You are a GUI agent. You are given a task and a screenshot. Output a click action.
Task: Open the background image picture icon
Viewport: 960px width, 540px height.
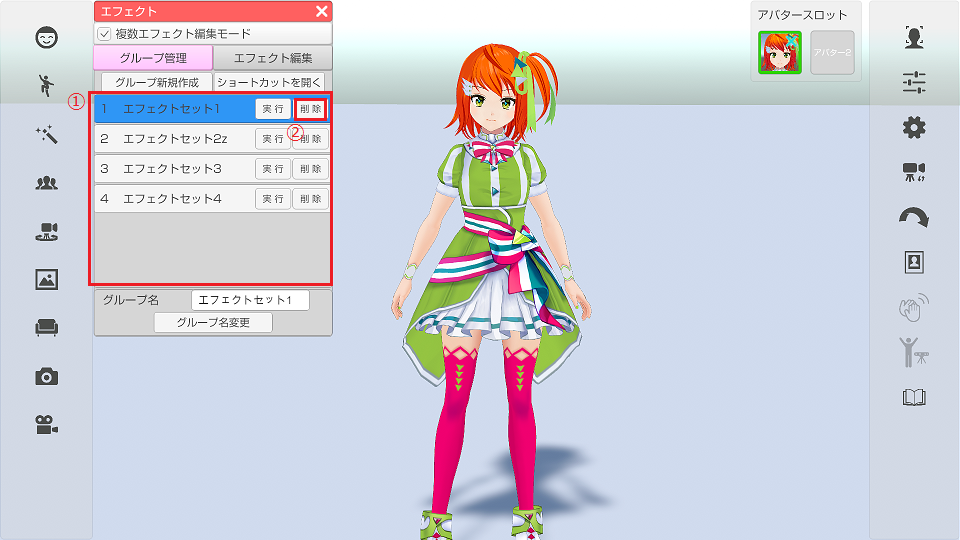(47, 279)
